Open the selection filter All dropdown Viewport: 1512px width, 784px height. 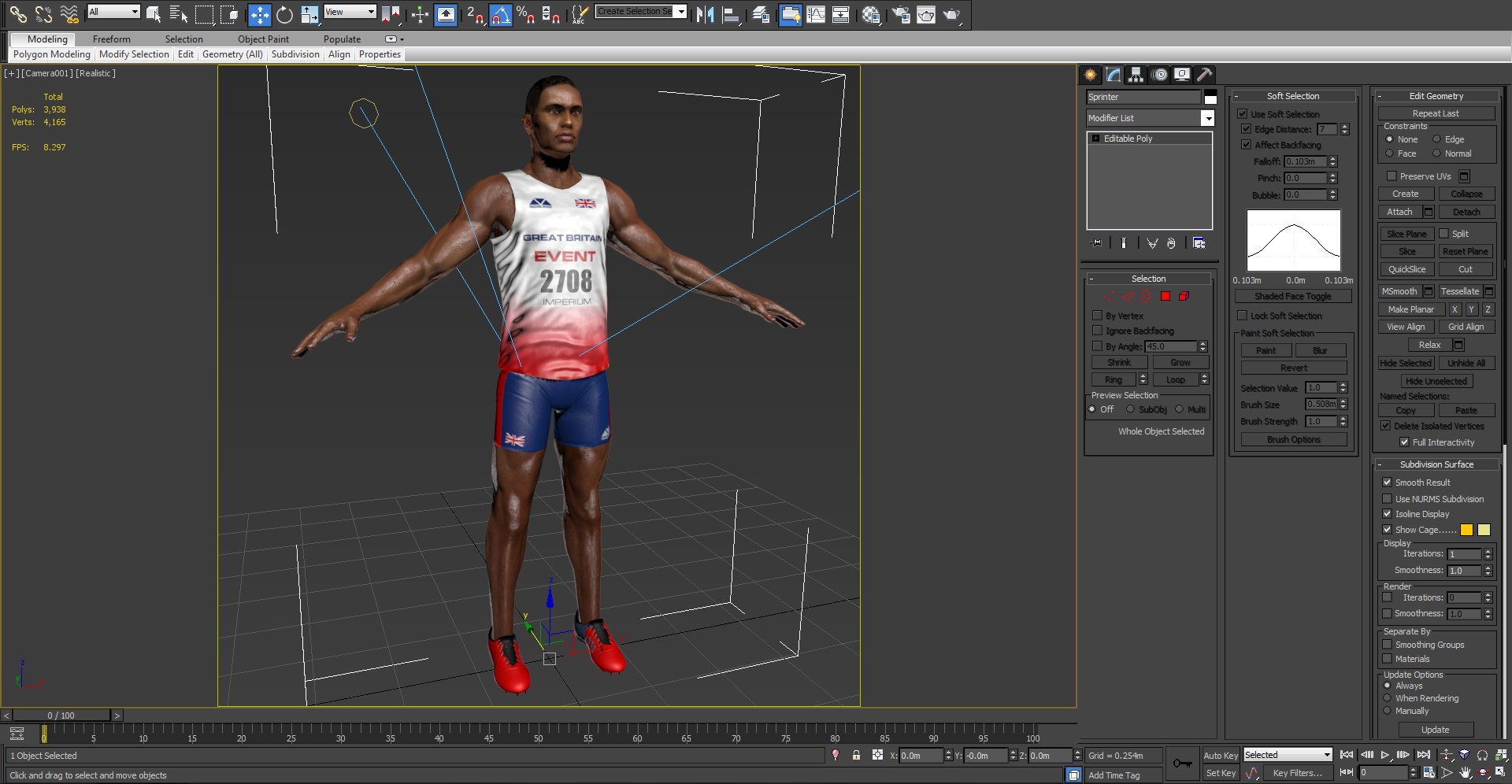point(113,11)
